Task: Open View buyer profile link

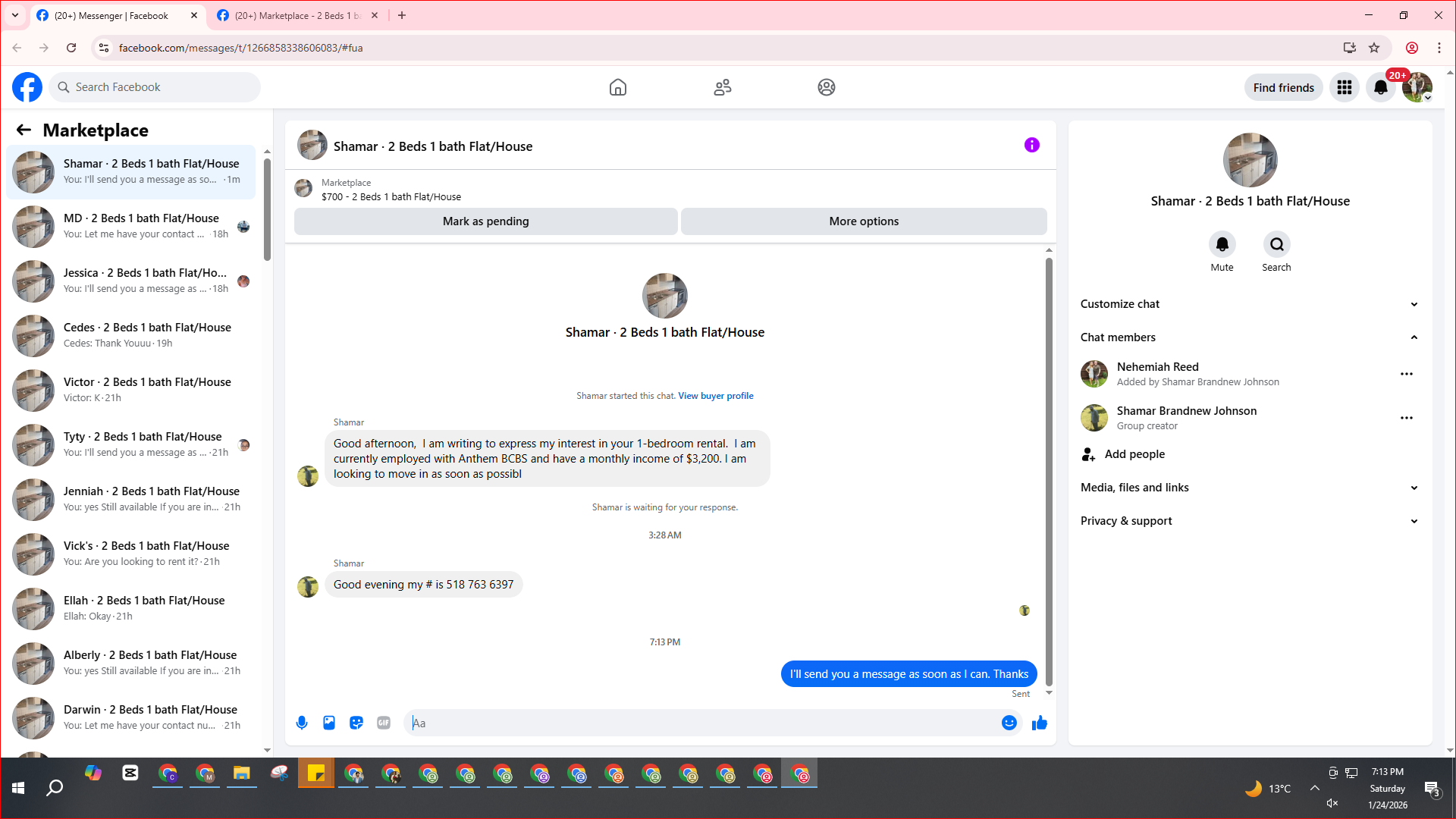Action: click(x=715, y=396)
